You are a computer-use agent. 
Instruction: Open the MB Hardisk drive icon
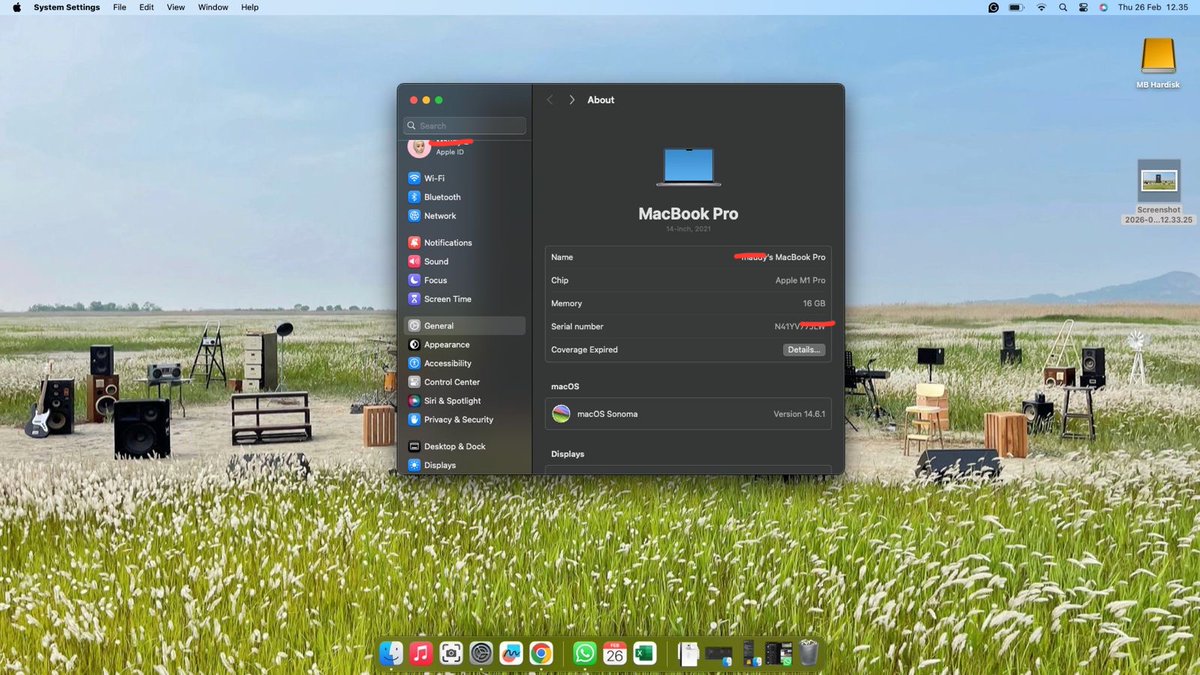click(1157, 63)
